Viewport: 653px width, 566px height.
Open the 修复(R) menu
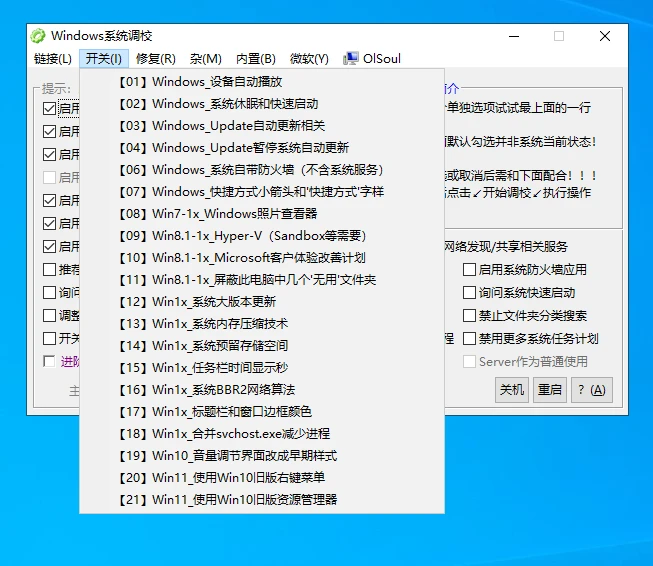(x=155, y=59)
